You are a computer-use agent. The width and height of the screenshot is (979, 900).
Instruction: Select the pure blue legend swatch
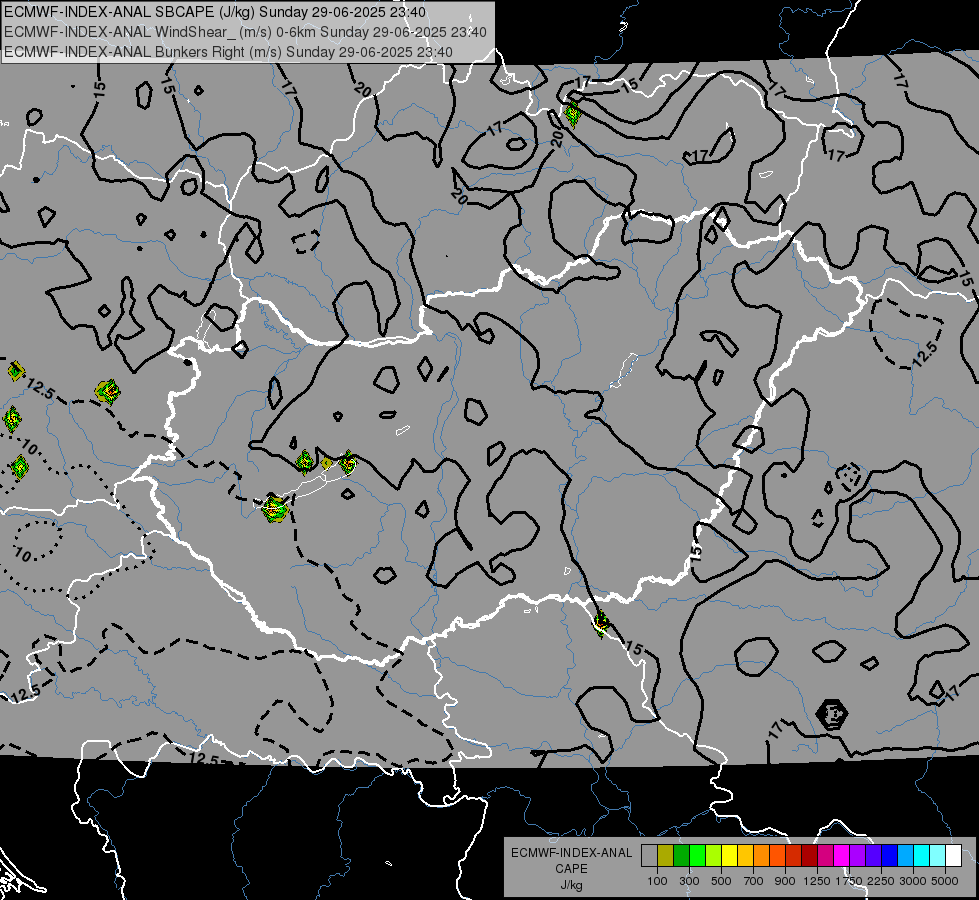(x=890, y=856)
